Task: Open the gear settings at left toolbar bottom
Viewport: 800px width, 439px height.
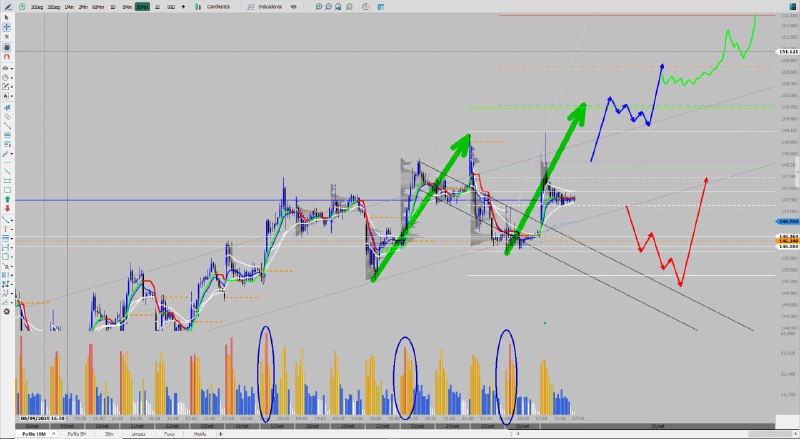Action: 7,311
